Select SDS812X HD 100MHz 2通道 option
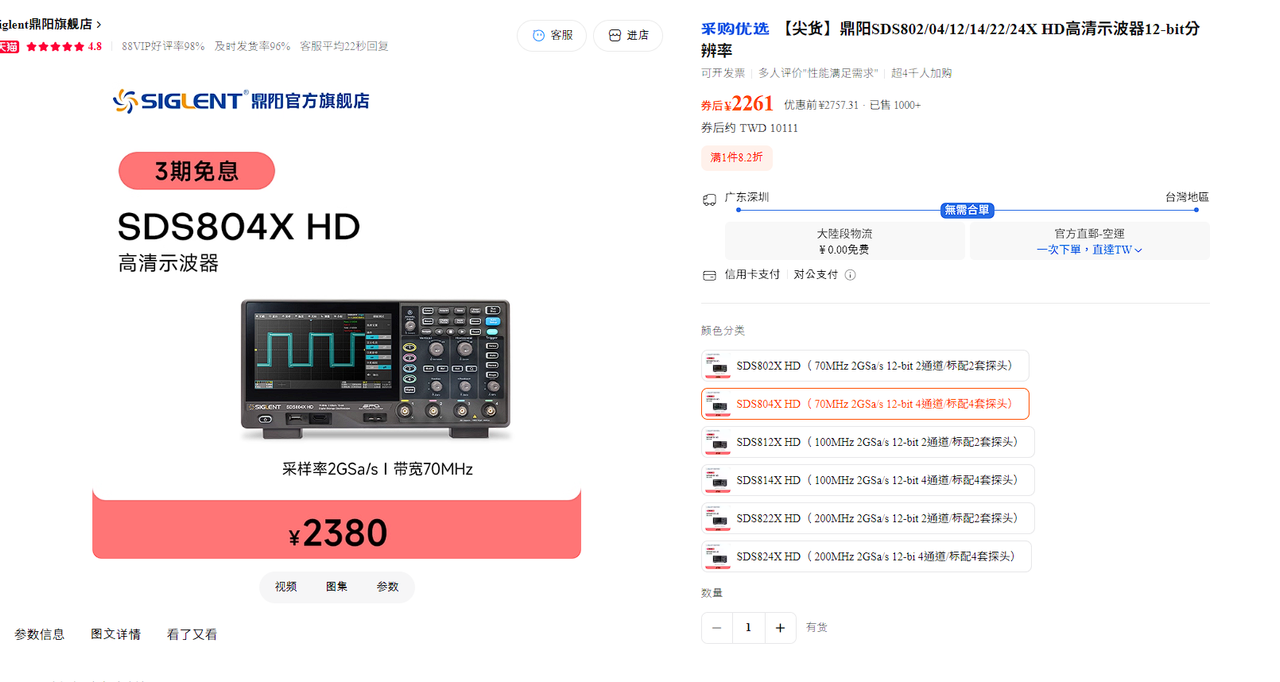The image size is (1280, 682). pos(868,442)
